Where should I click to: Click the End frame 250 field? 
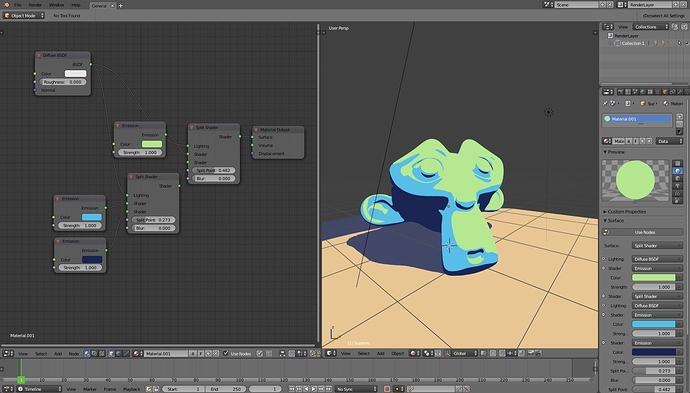(225, 389)
